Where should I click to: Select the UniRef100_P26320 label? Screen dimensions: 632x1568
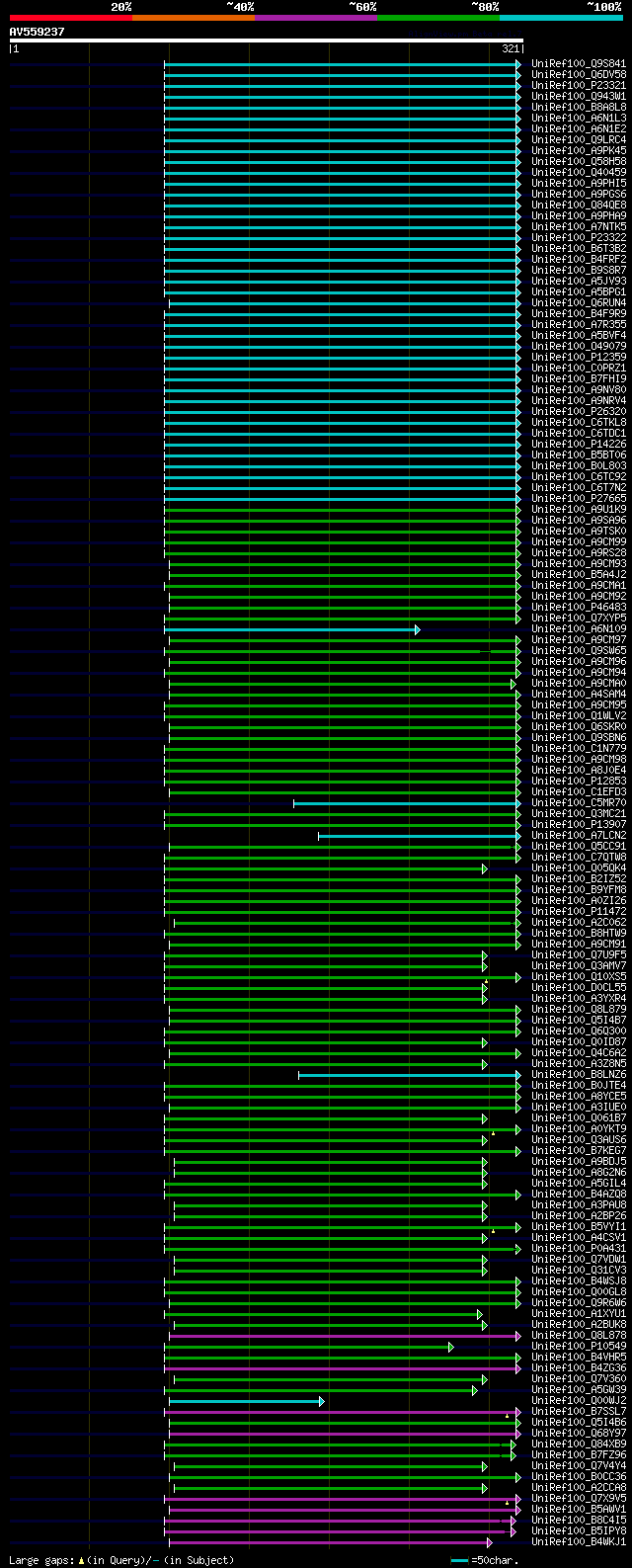(579, 412)
